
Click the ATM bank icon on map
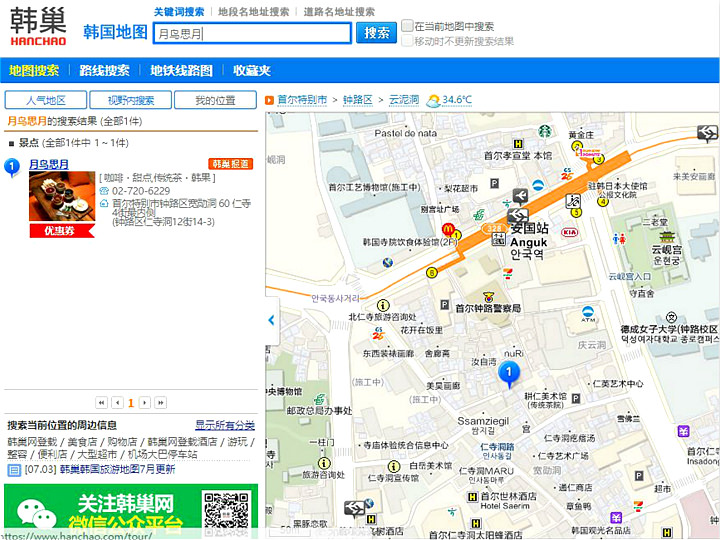[588, 314]
